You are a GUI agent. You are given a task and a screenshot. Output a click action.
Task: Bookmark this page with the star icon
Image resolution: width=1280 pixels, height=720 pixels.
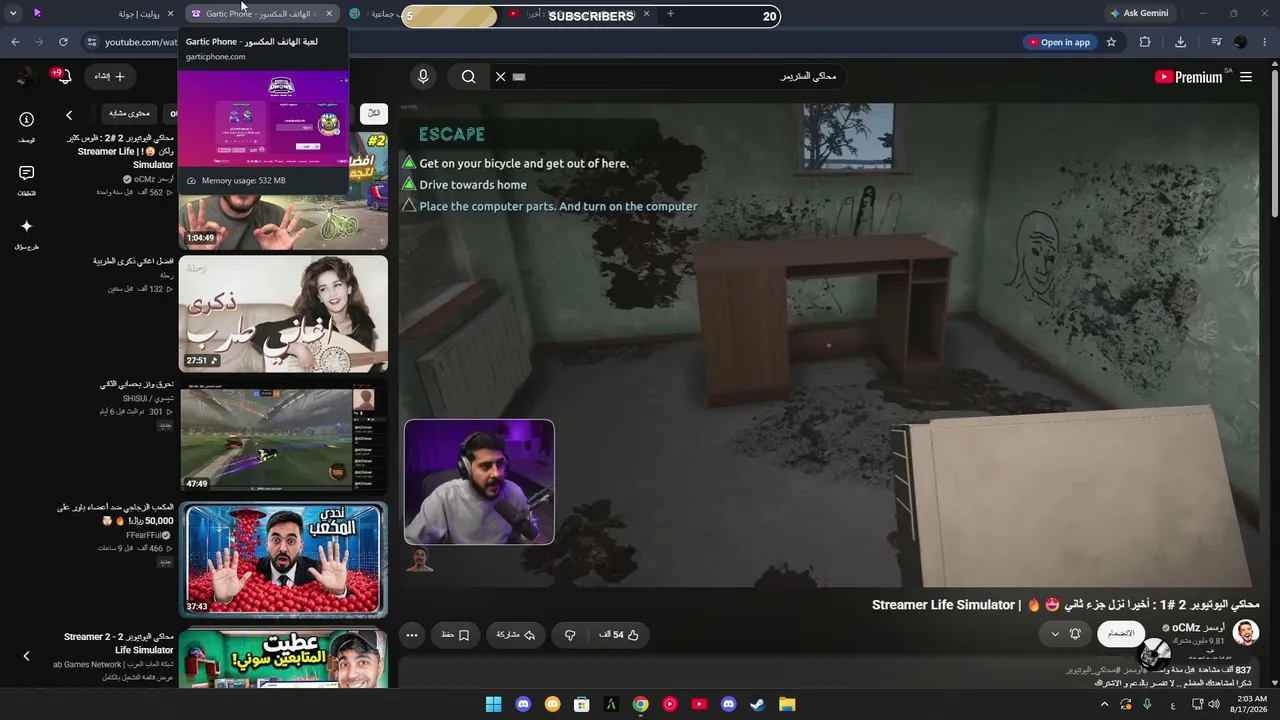1111,42
